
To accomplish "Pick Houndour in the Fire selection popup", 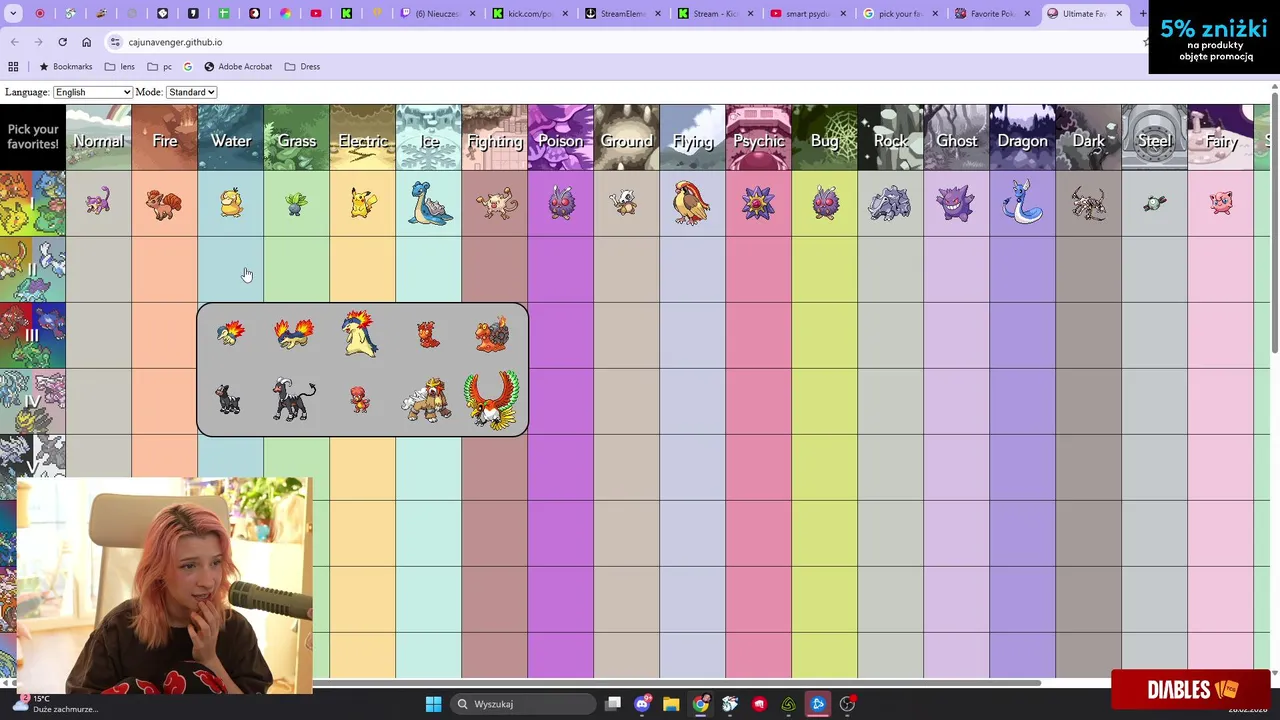I will tap(229, 400).
